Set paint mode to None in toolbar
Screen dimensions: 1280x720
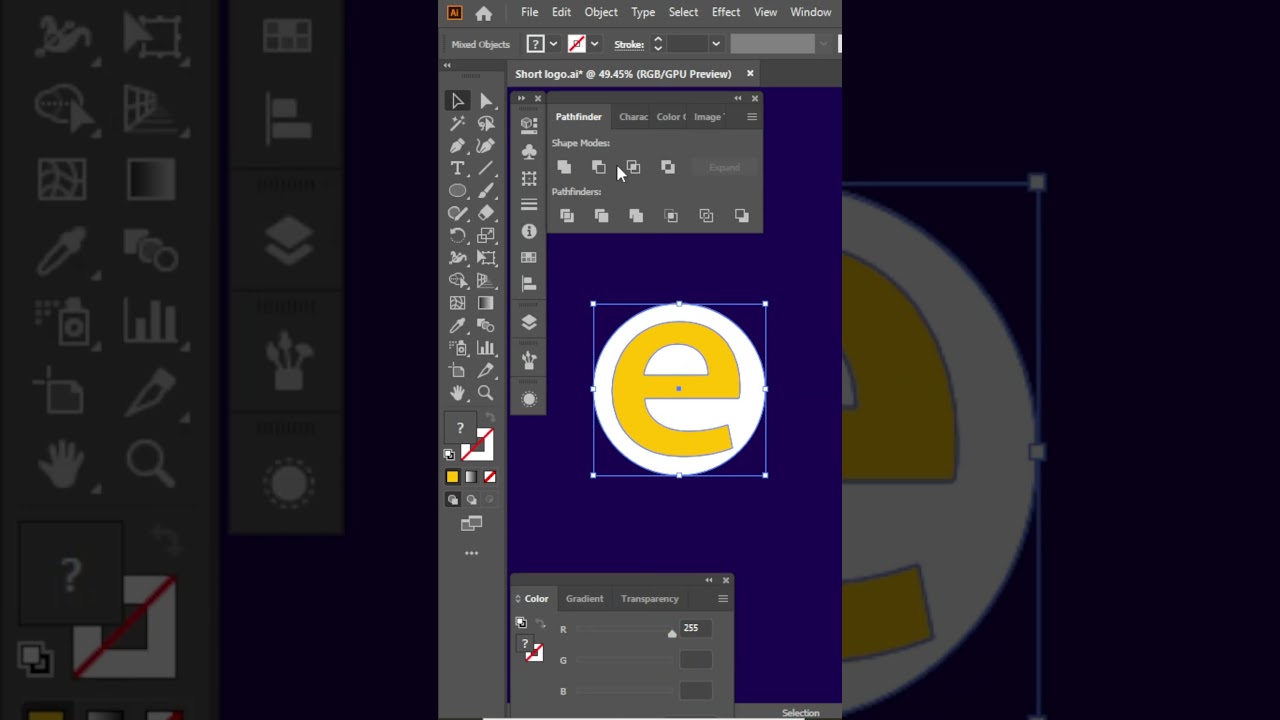pos(490,477)
